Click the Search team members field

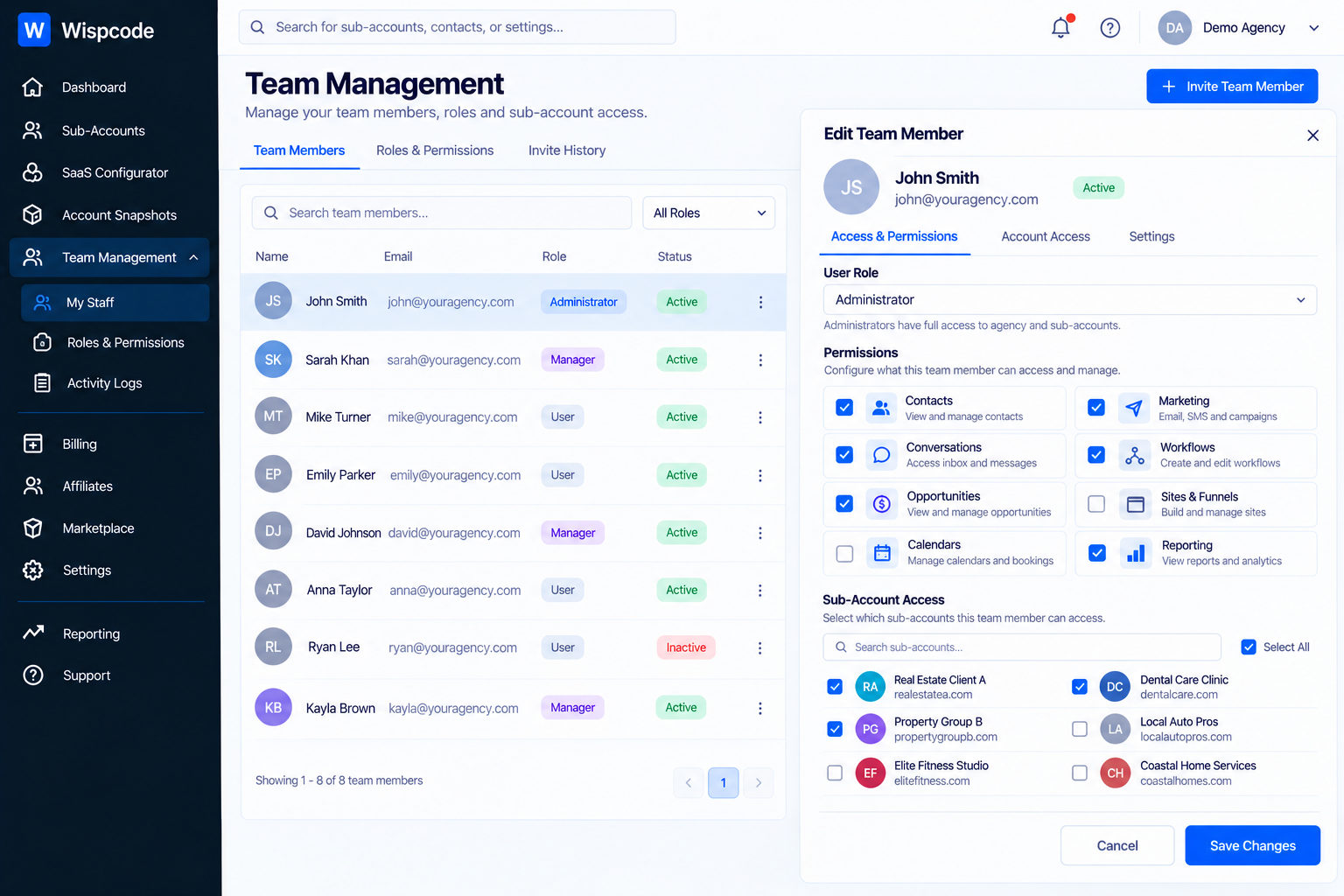tap(442, 213)
